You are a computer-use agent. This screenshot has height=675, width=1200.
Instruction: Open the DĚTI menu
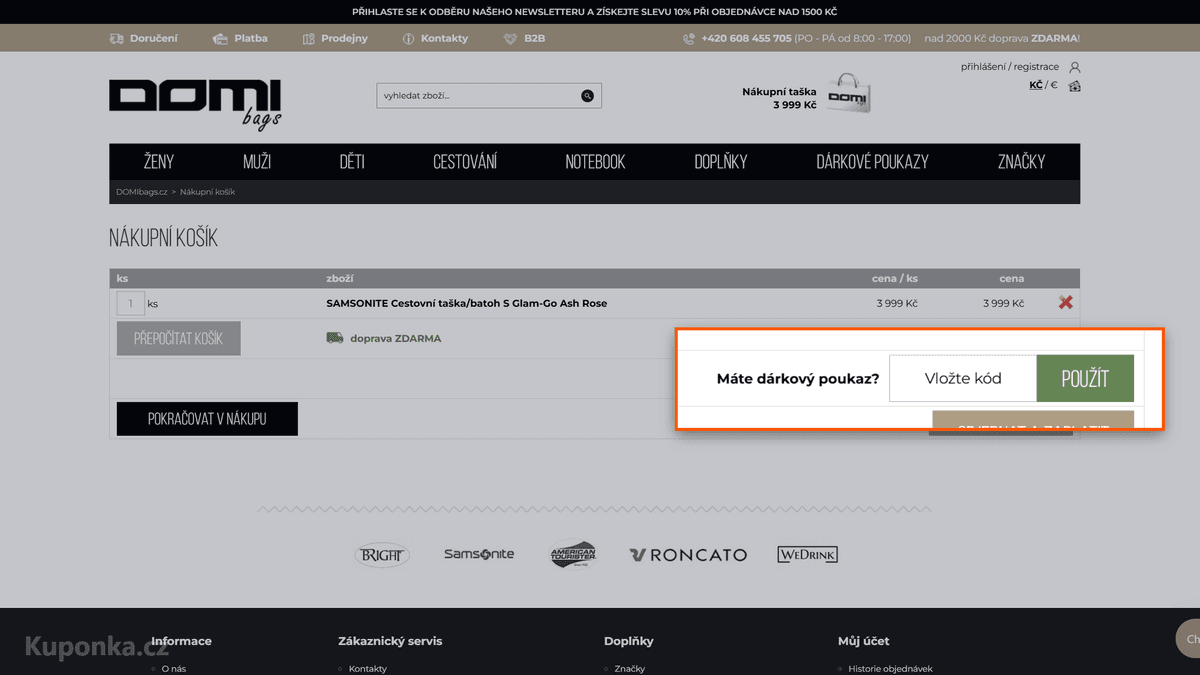352,162
